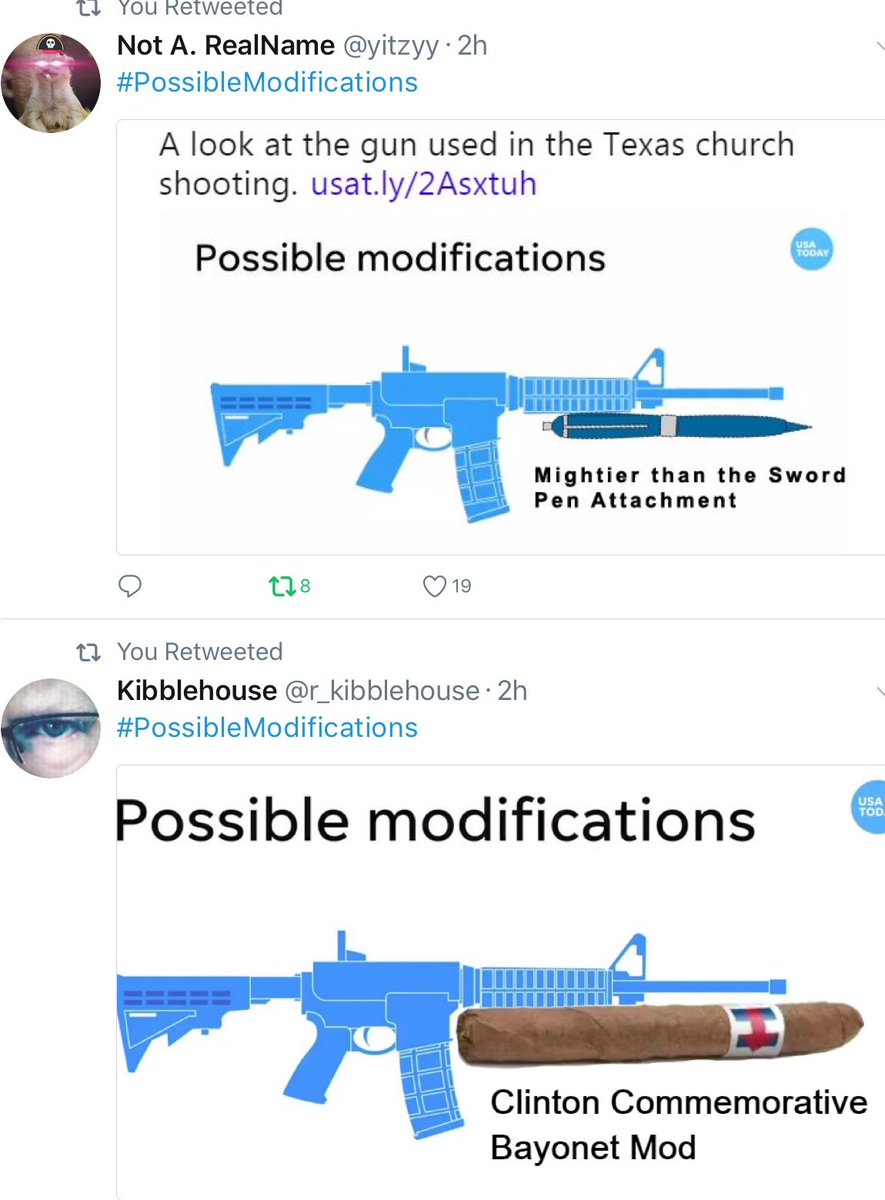This screenshot has height=1200, width=885.
Task: View the Clinton Commemorative Bayonet Mod image
Action: pyautogui.click(x=501, y=982)
